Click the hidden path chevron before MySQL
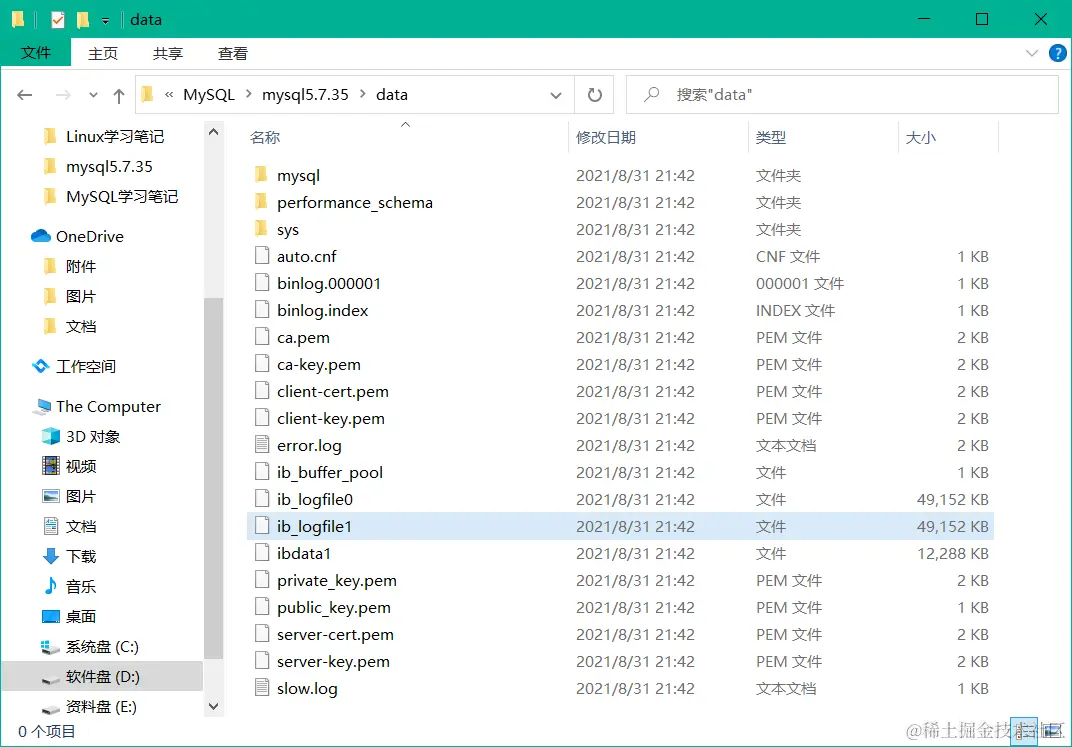The width and height of the screenshot is (1072, 747). (x=169, y=95)
